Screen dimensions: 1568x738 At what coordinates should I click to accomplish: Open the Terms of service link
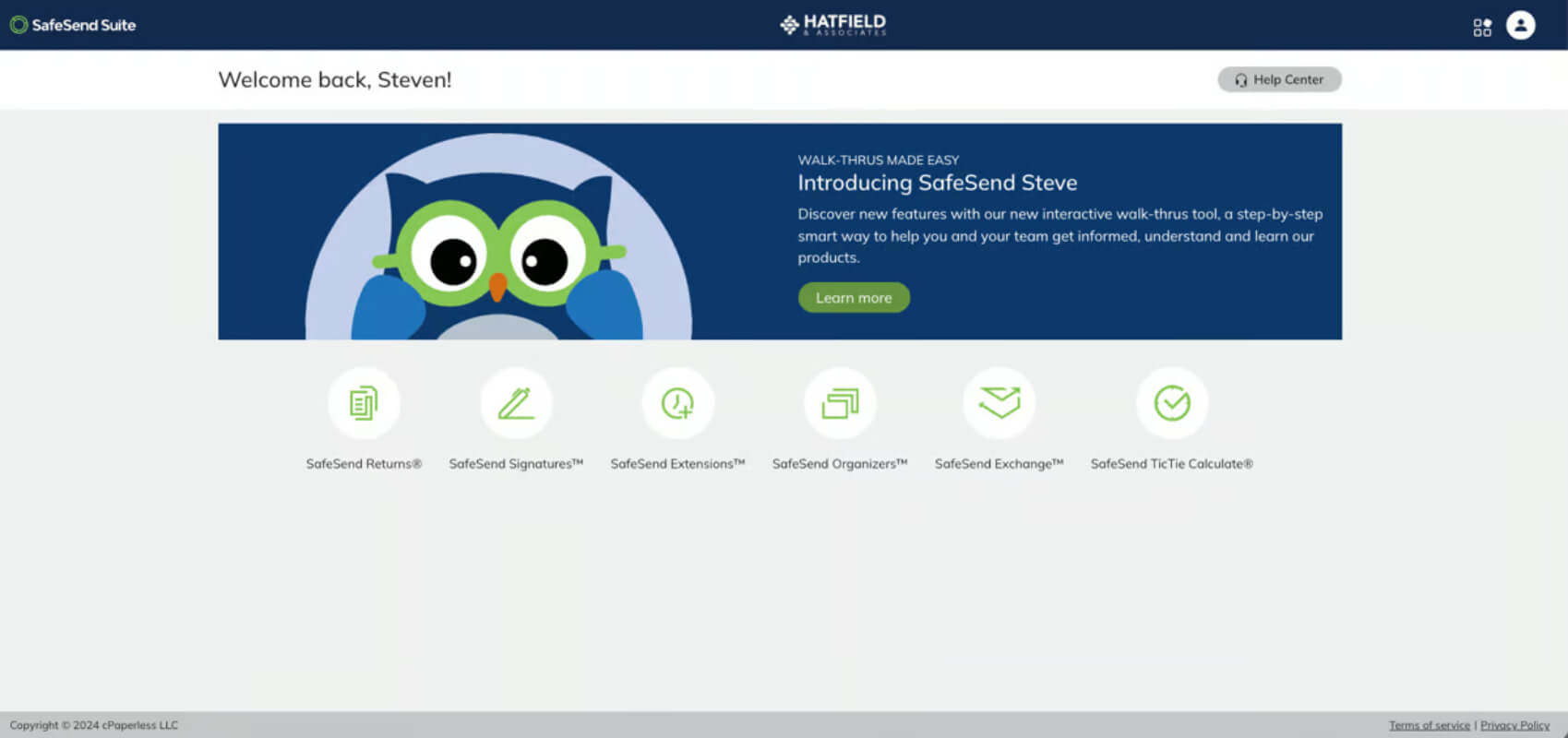pos(1430,725)
